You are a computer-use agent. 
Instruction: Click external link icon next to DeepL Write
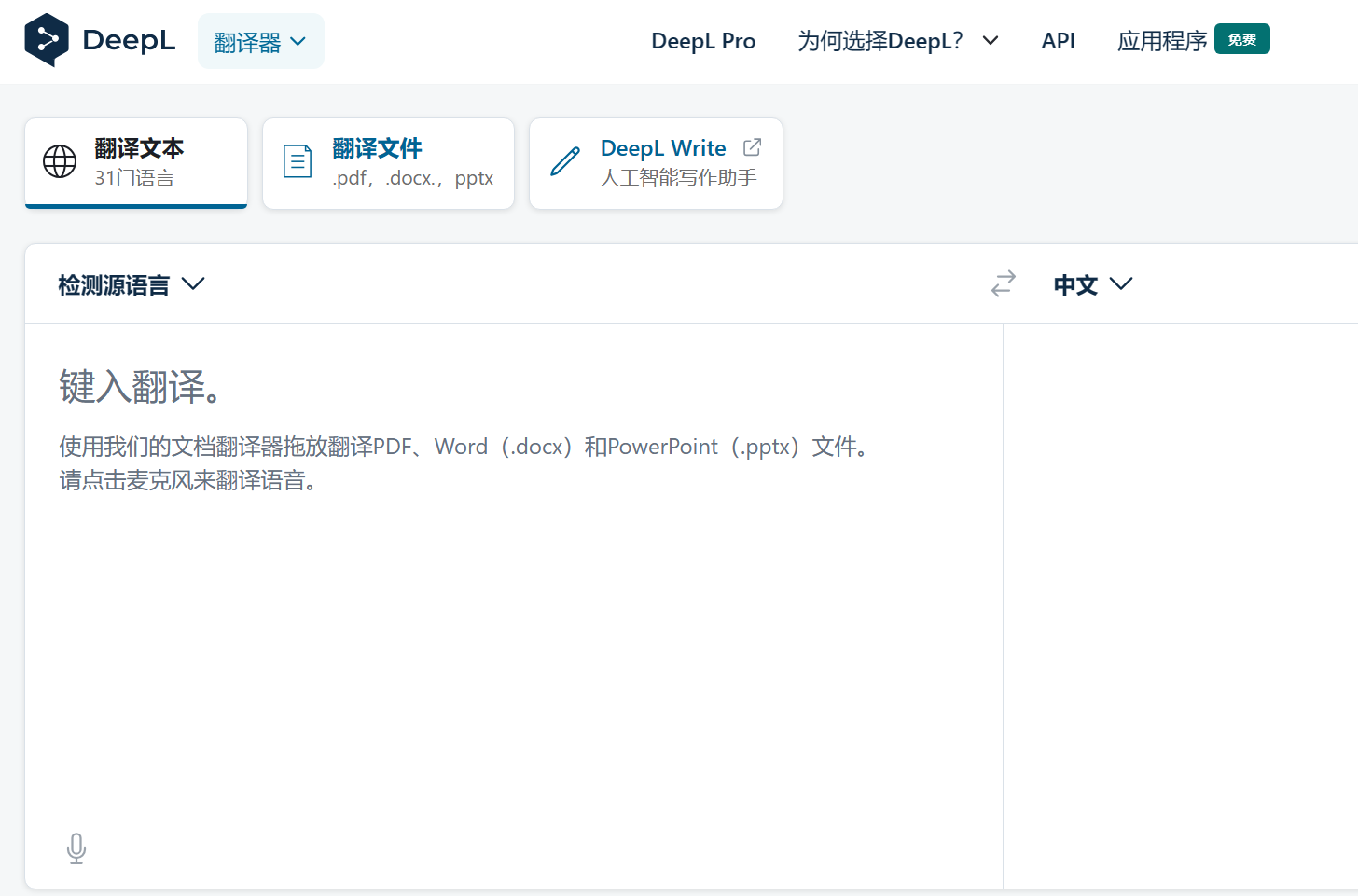tap(753, 147)
